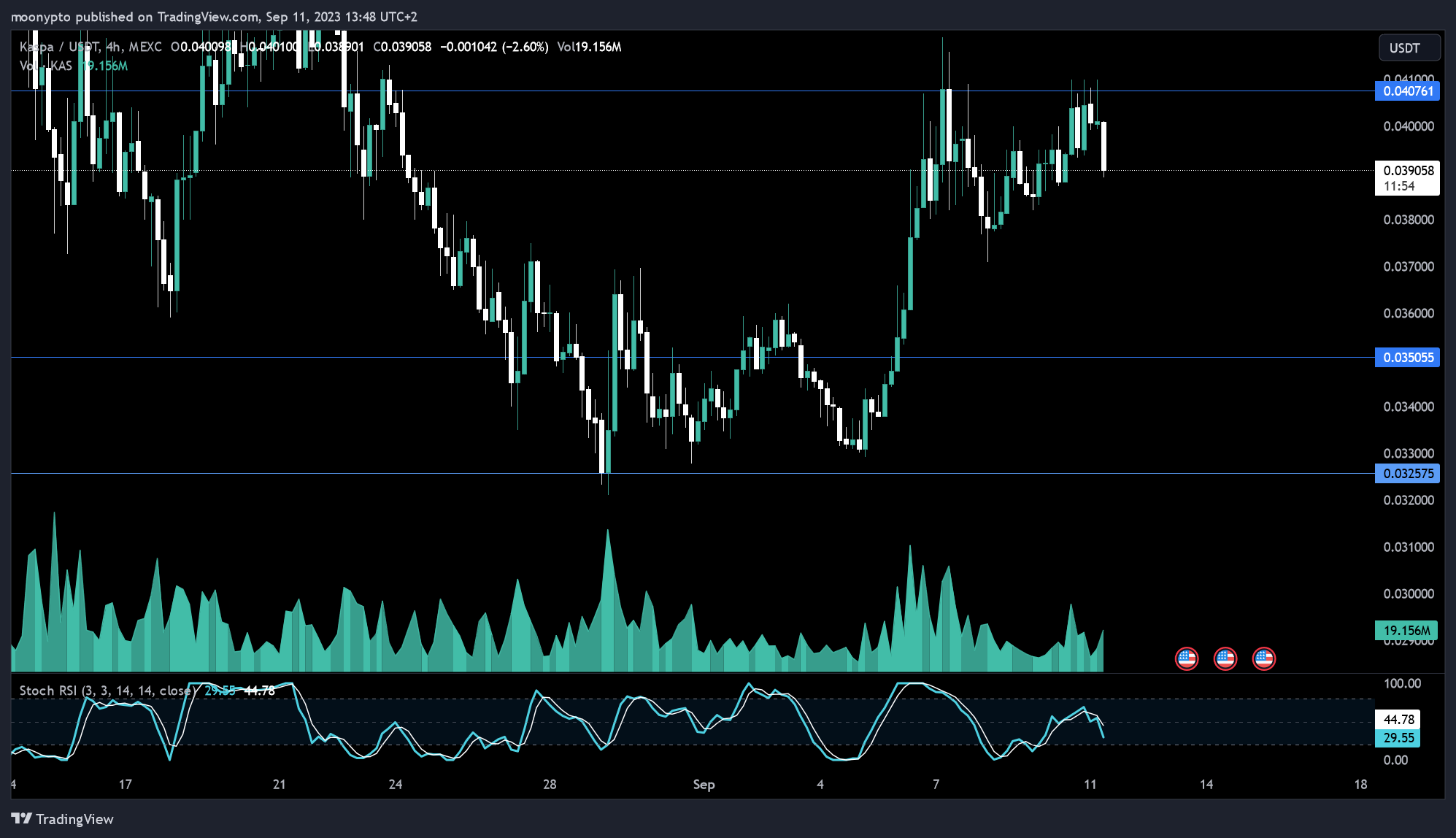Screen dimensions: 1456x838
Task: Click the 0.00 Stoch RSI scale label
Action: [x=1396, y=760]
